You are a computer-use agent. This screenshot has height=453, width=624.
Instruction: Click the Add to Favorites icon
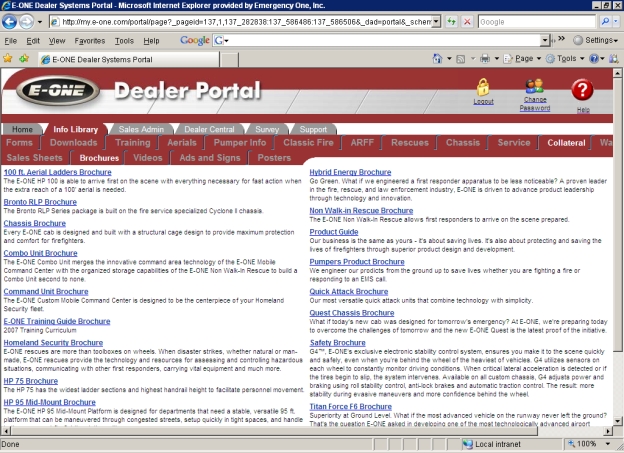click(24, 59)
